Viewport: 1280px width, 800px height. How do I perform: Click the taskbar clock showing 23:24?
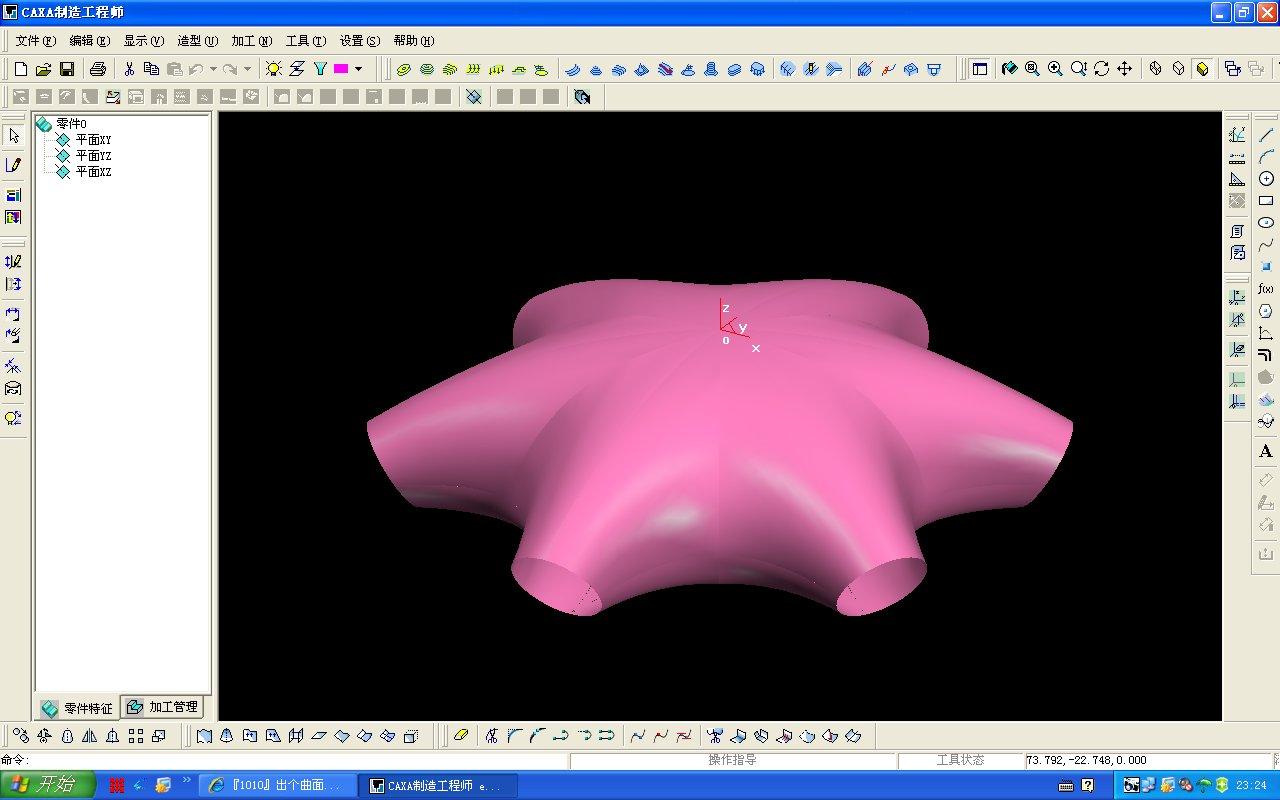tap(1250, 785)
